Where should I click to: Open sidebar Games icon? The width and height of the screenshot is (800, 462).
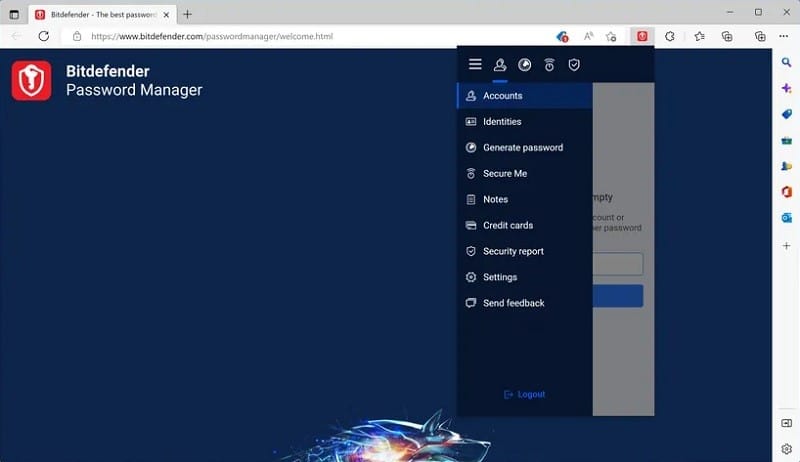[x=786, y=166]
